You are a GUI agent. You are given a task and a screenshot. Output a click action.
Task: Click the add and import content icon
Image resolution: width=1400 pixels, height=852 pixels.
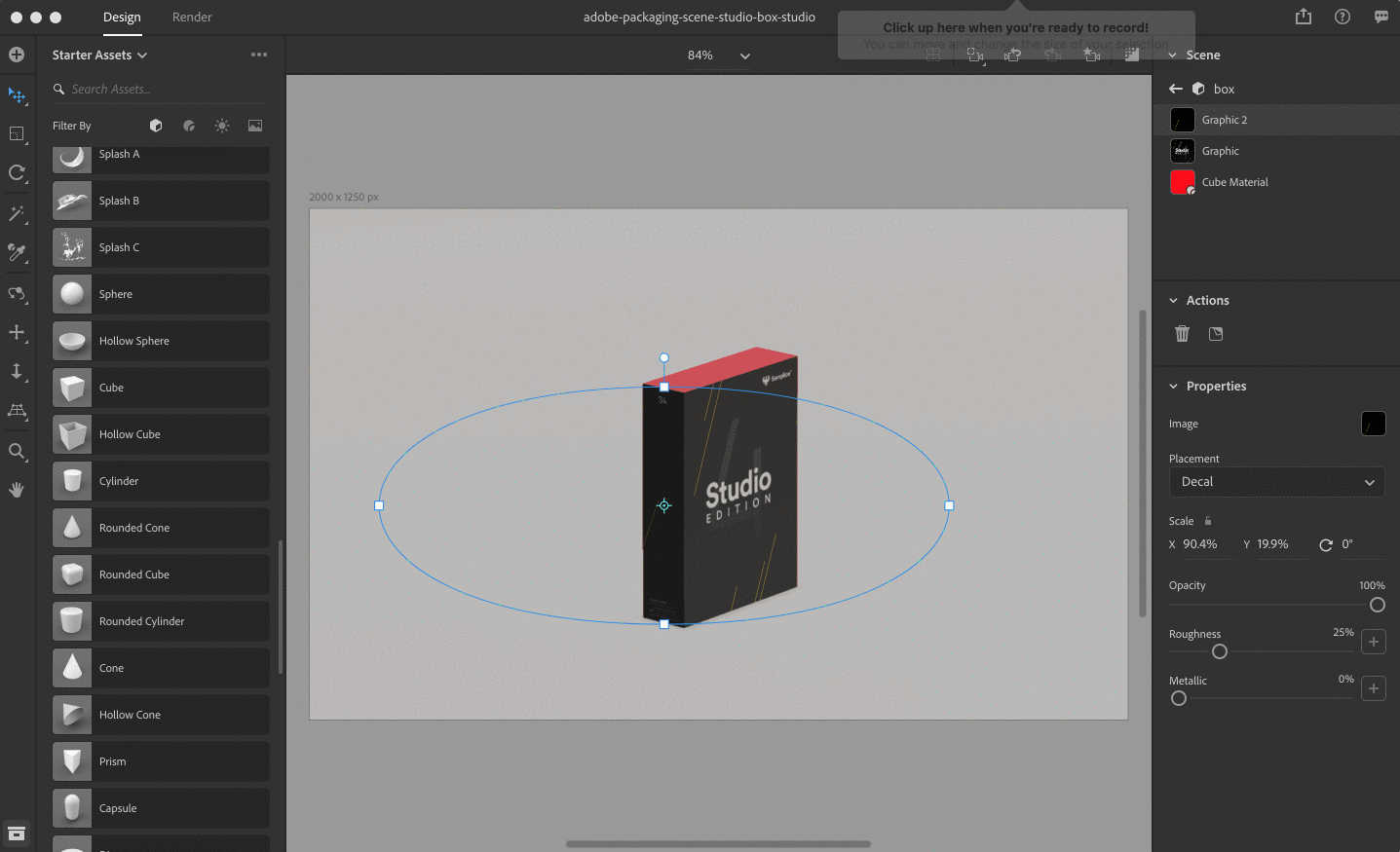[x=17, y=55]
